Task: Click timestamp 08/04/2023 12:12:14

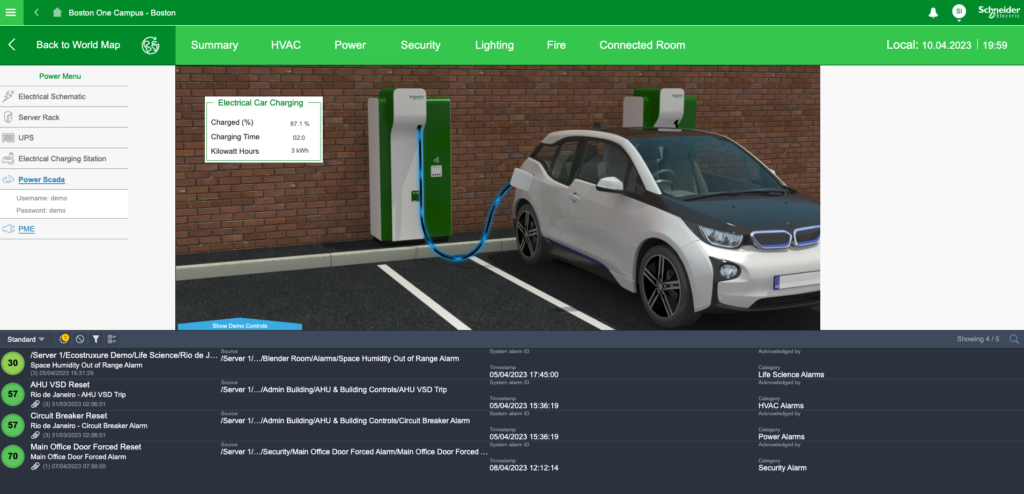Action: (x=524, y=468)
